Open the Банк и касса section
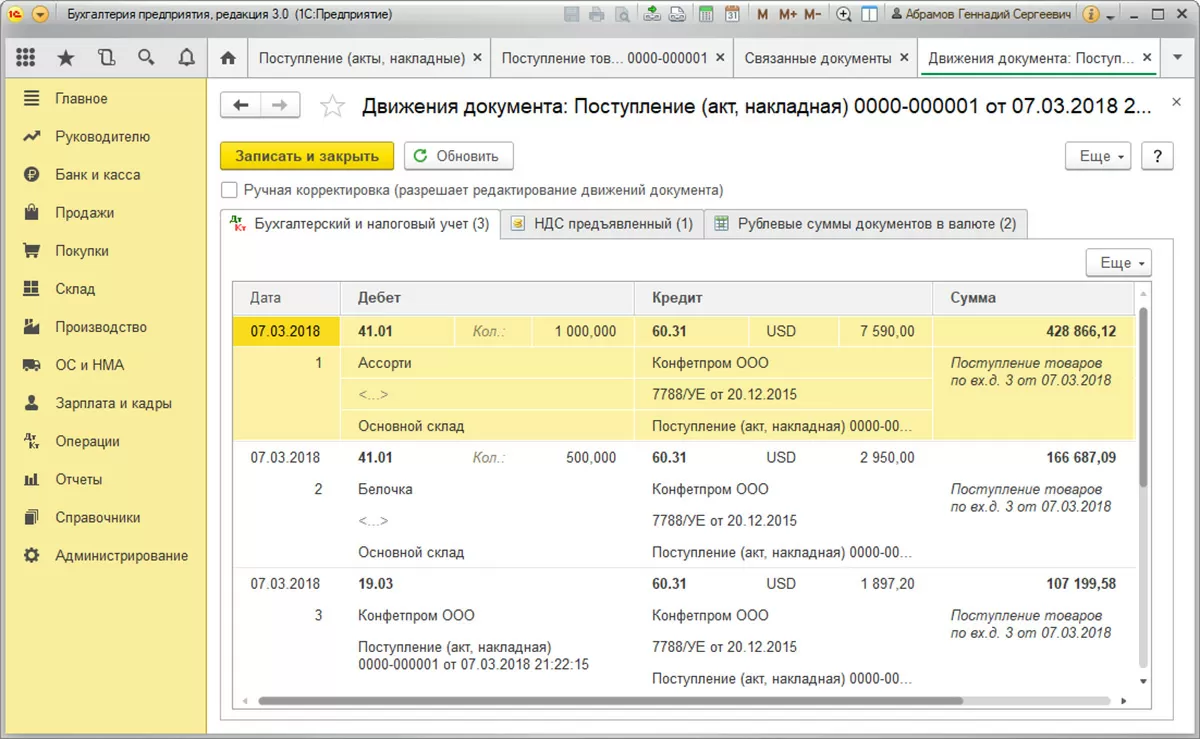 [97, 175]
